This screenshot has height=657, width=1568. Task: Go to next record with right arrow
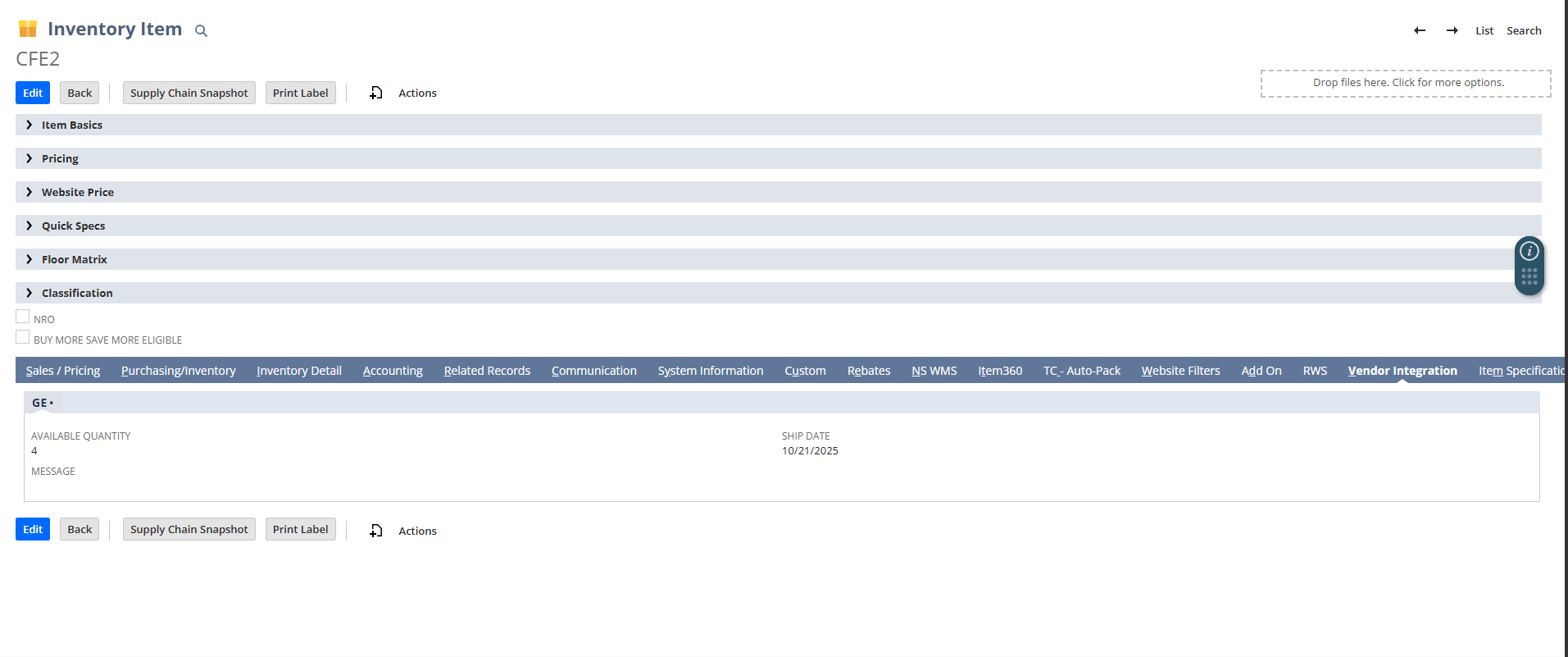pos(1452,30)
